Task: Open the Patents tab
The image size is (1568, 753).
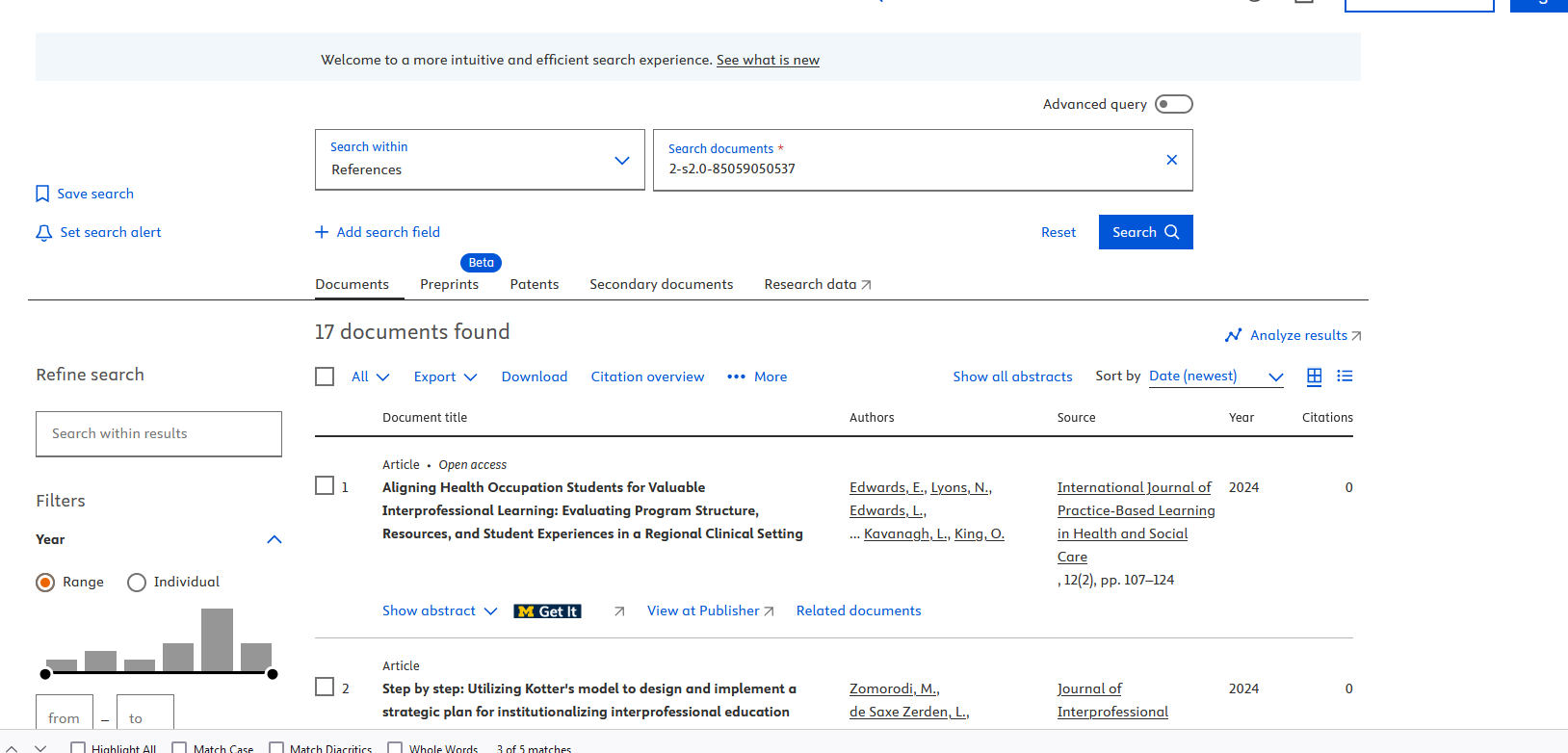Action: 534,284
